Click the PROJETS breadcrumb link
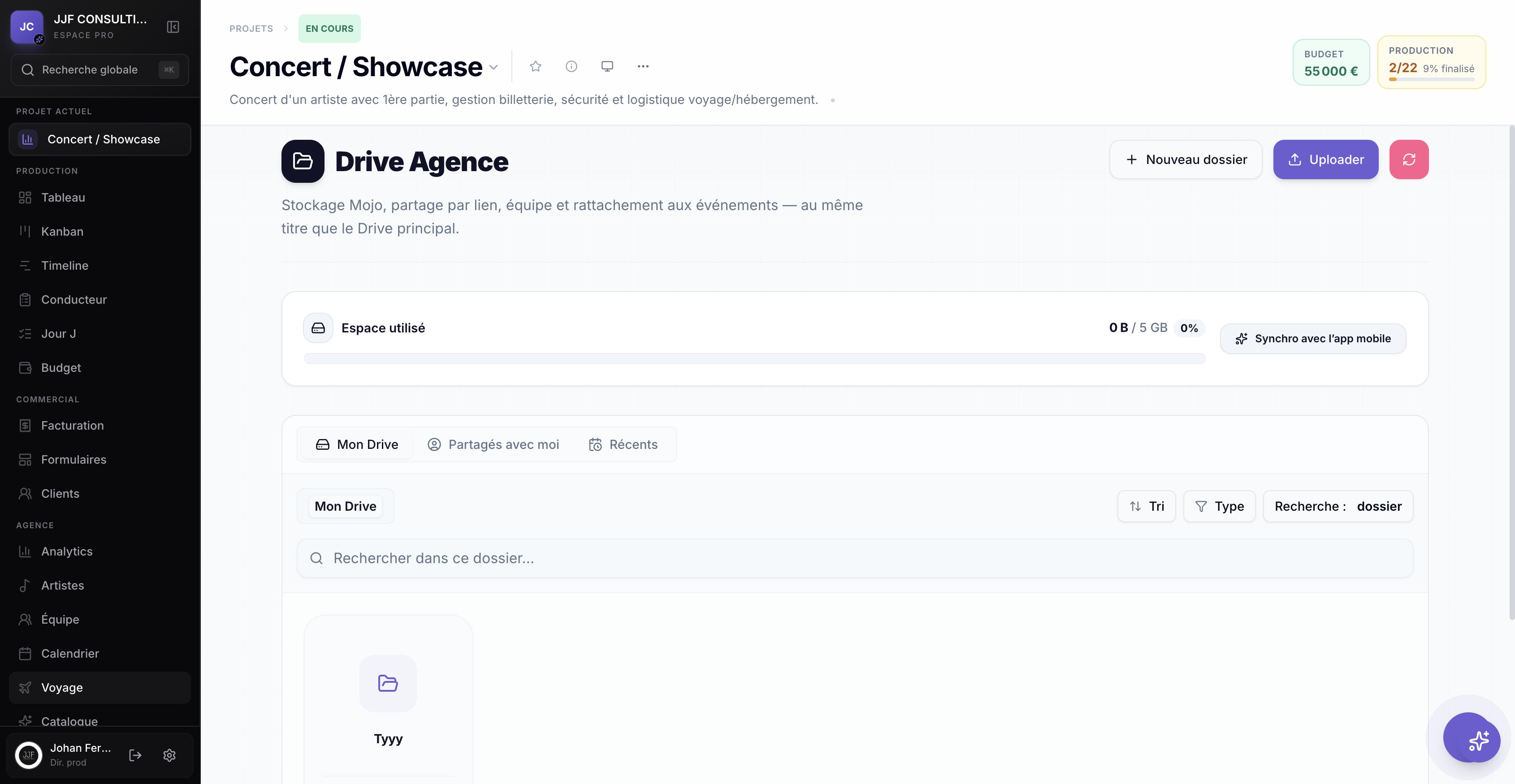 [x=251, y=28]
